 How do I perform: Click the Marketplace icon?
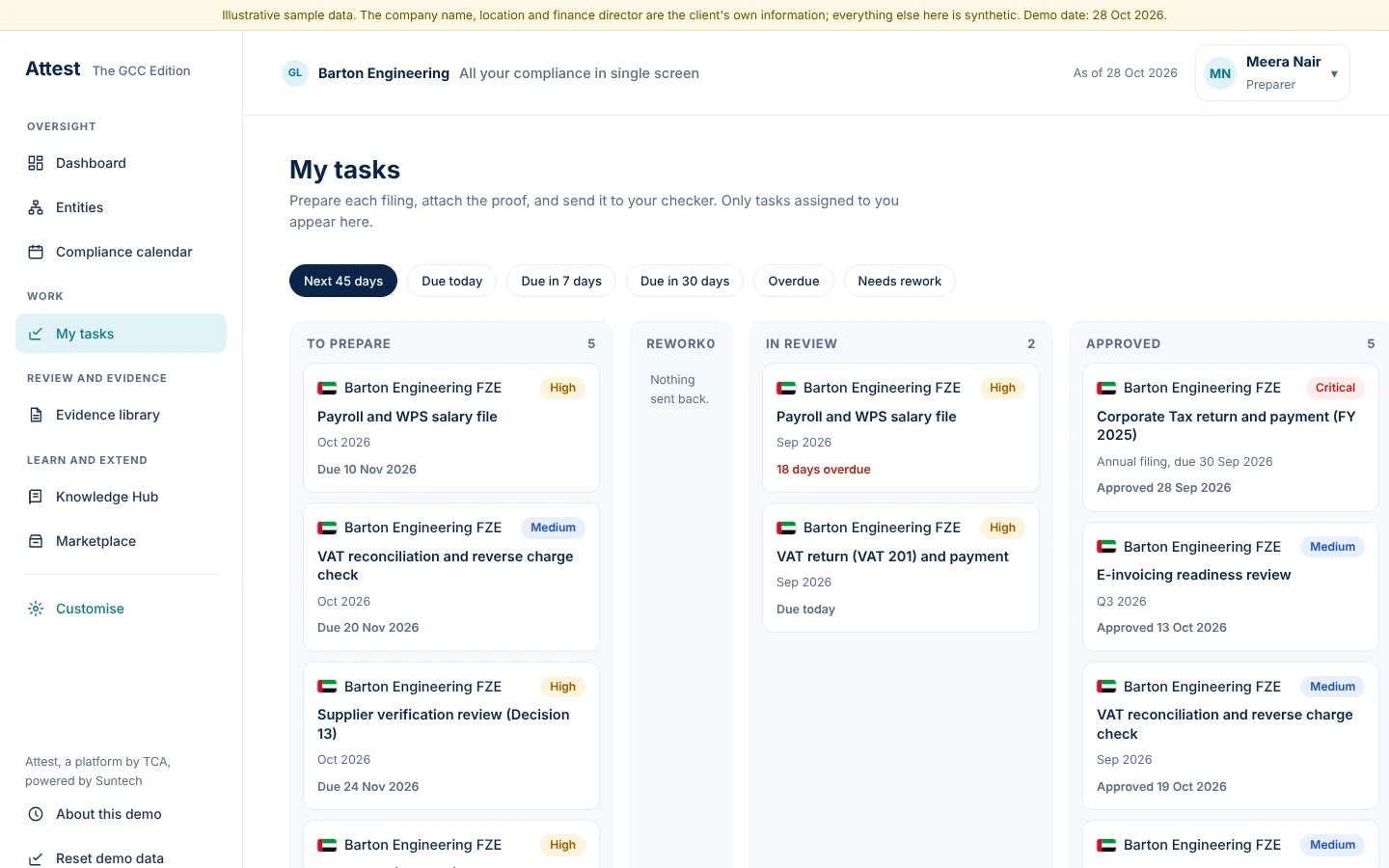point(36,541)
